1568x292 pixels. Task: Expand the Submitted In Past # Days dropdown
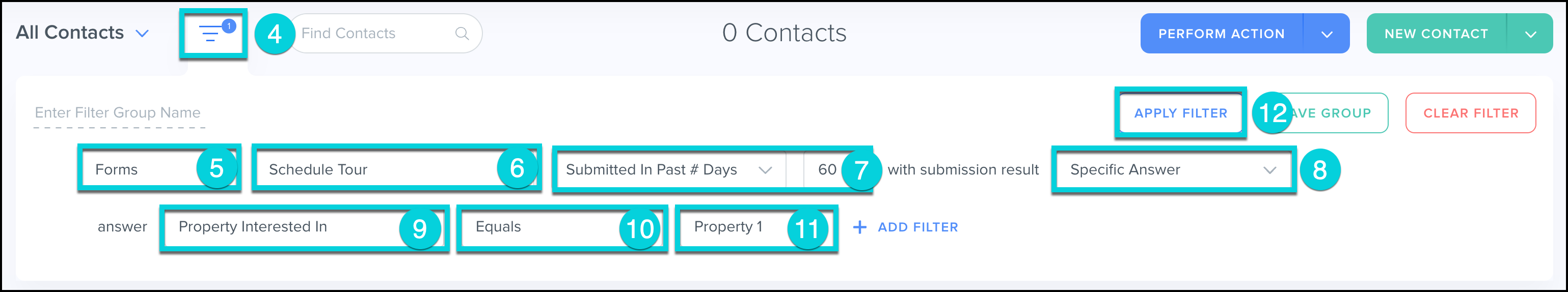coord(668,170)
